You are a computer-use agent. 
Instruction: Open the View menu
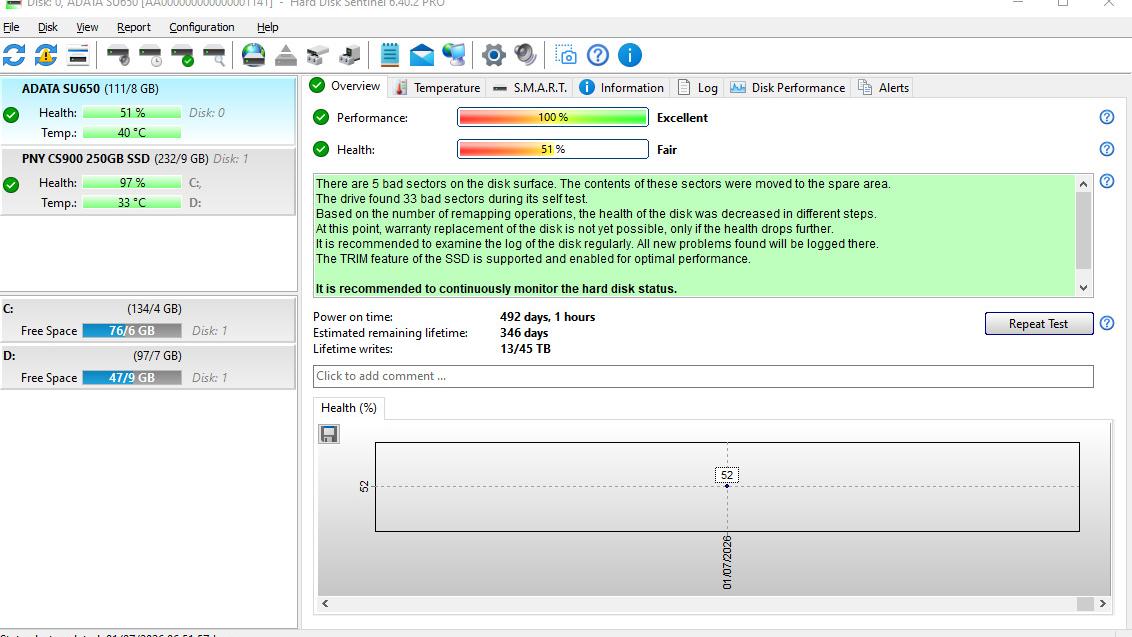87,27
